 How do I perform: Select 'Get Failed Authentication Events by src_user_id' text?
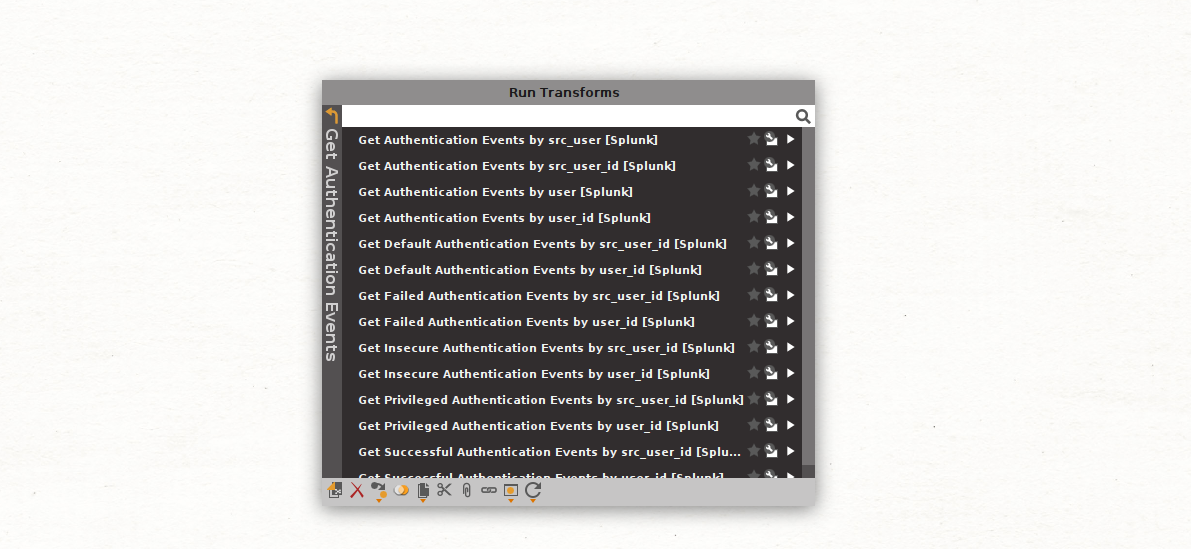[510, 296]
